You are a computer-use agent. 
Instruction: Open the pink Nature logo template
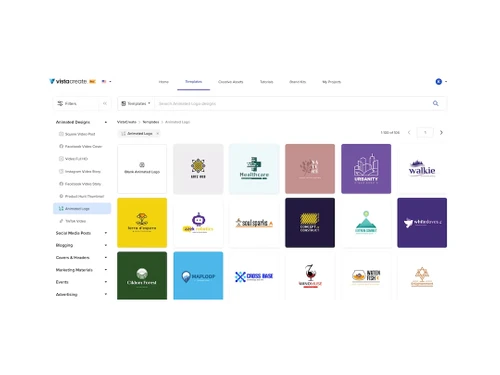point(310,169)
